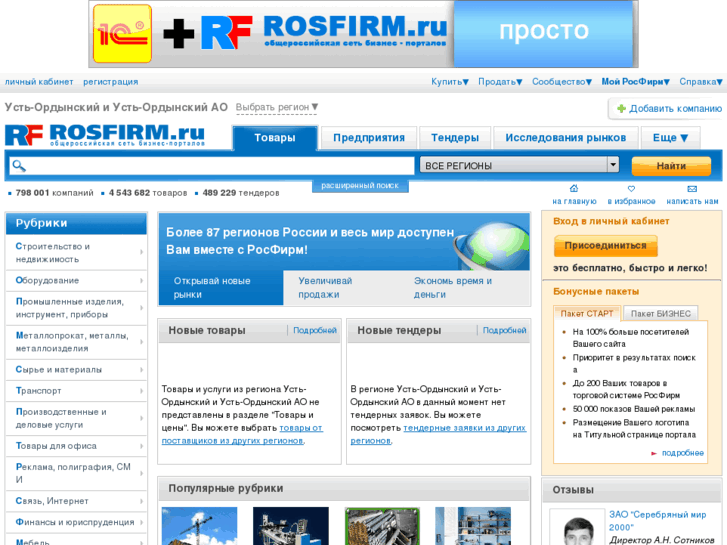727x545 pixels.
Task: Click the heart favorites icon
Action: pyautogui.click(x=631, y=189)
